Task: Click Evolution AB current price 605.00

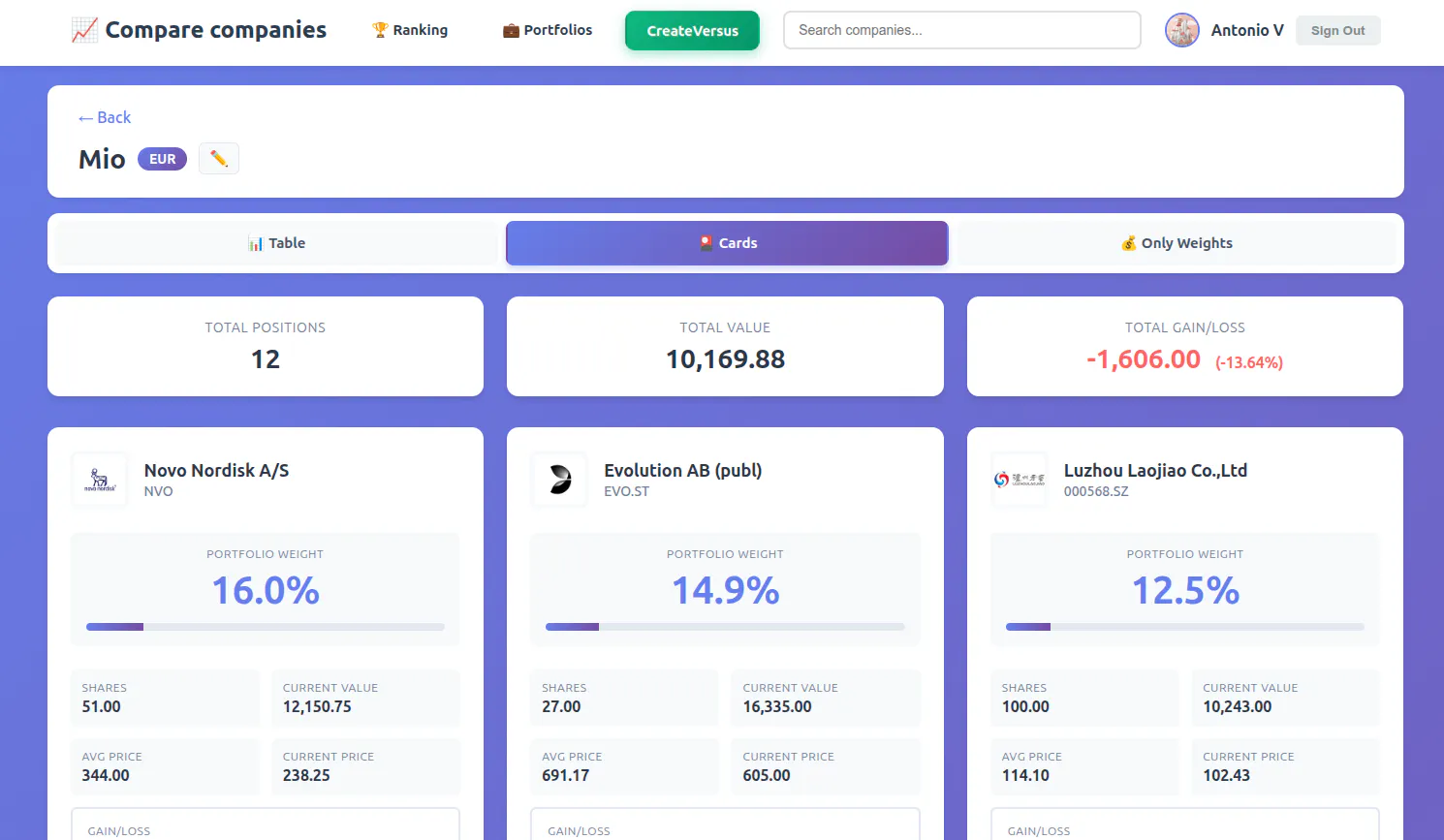Action: point(767,776)
